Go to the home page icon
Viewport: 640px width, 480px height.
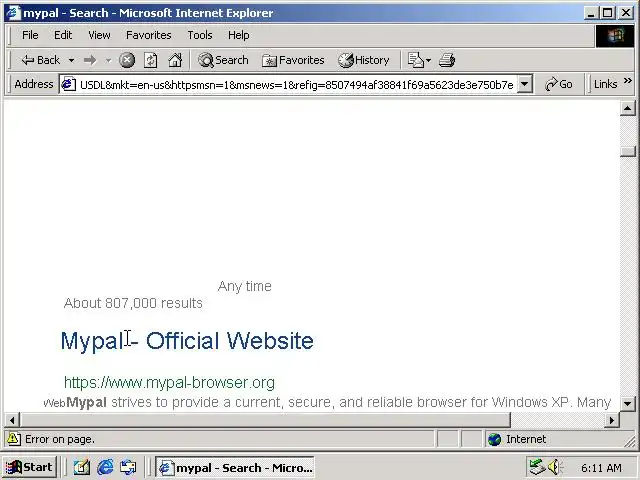point(175,60)
